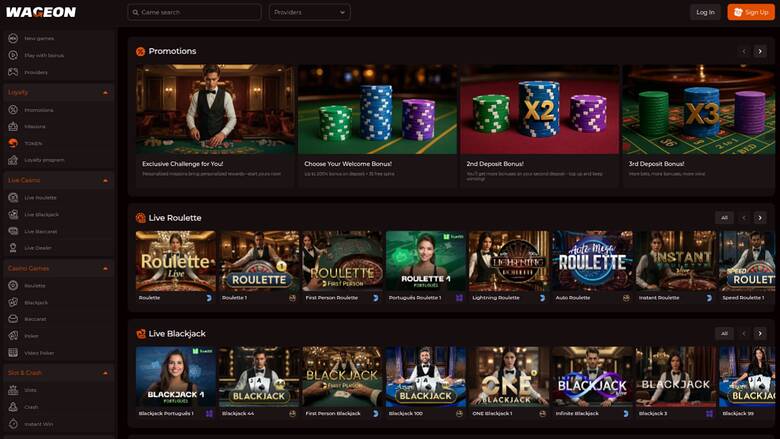The height and width of the screenshot is (439, 780).
Task: Open the Live Baccarat sidebar icon
Action: [x=13, y=231]
